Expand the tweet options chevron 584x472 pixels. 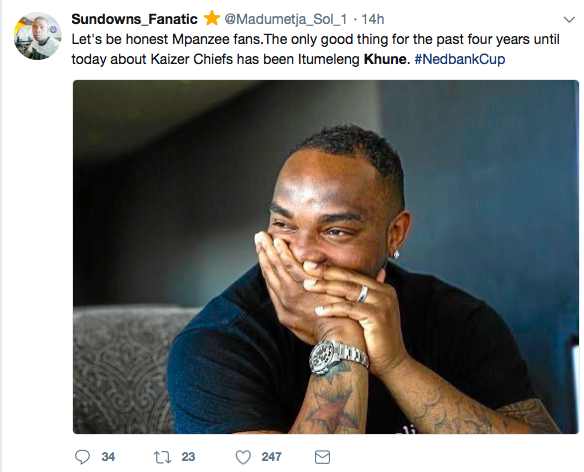click(x=569, y=19)
